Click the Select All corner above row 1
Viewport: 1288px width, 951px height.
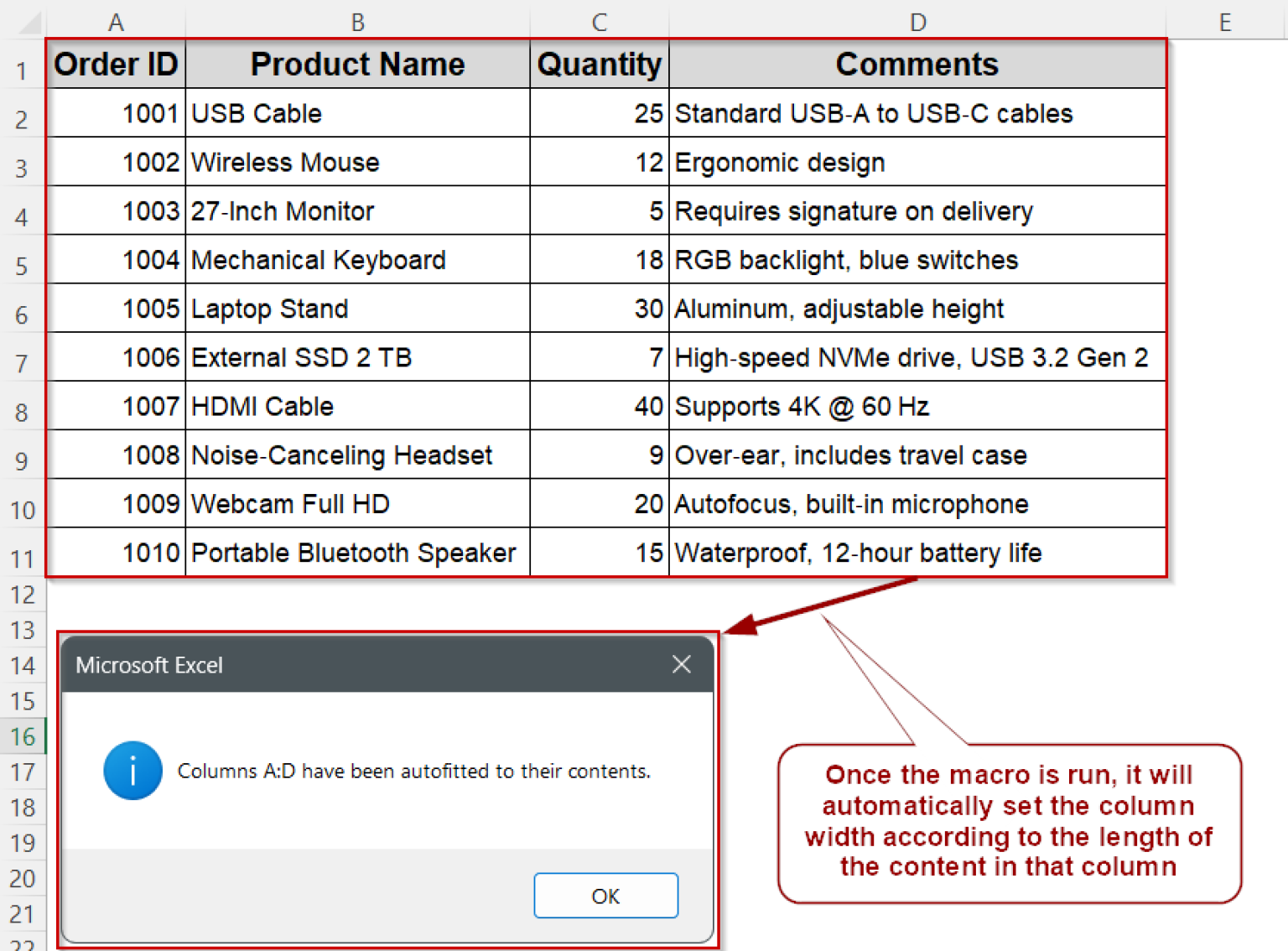click(23, 22)
